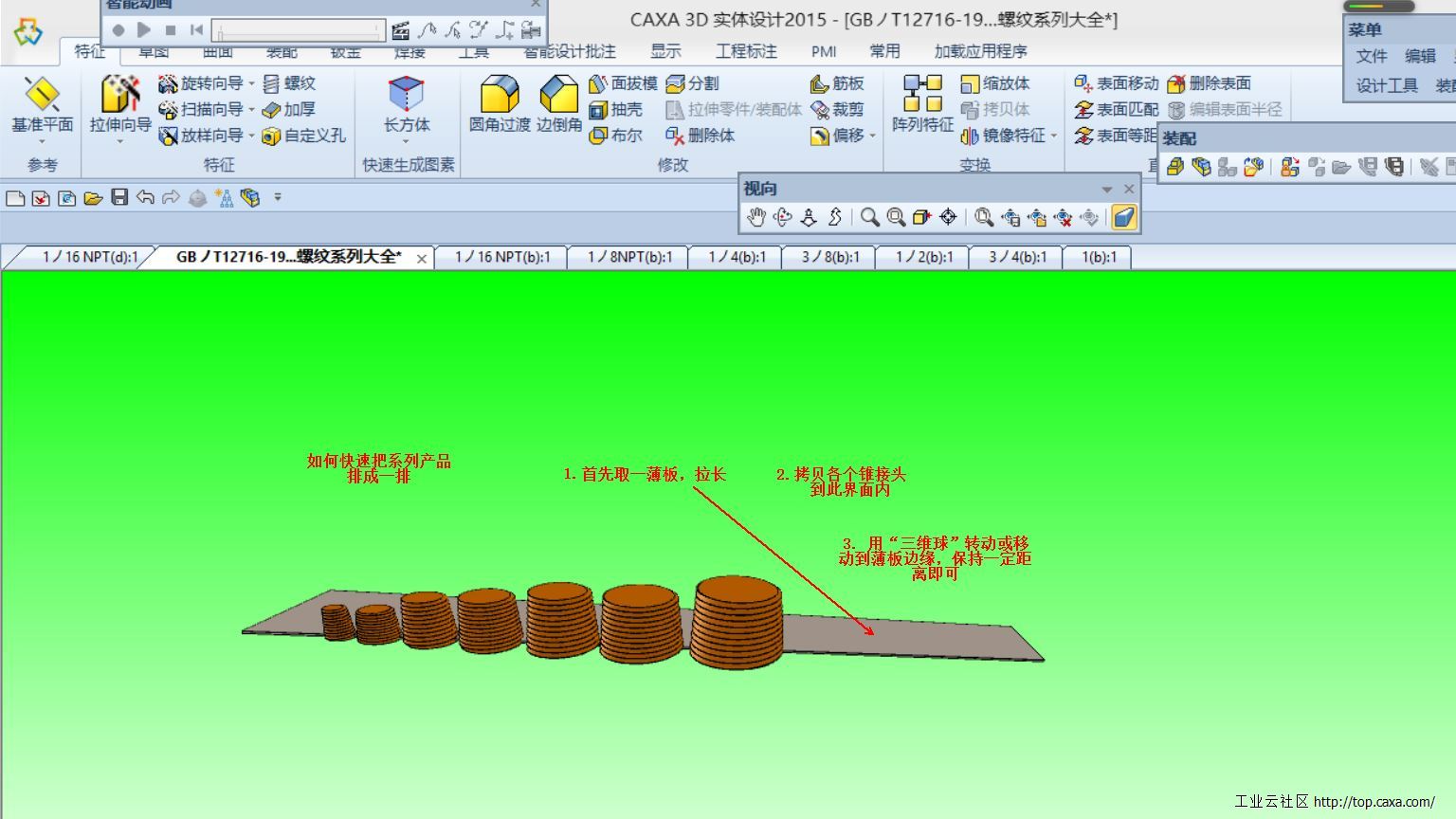Open the 显示 ribbon tab

point(665,51)
